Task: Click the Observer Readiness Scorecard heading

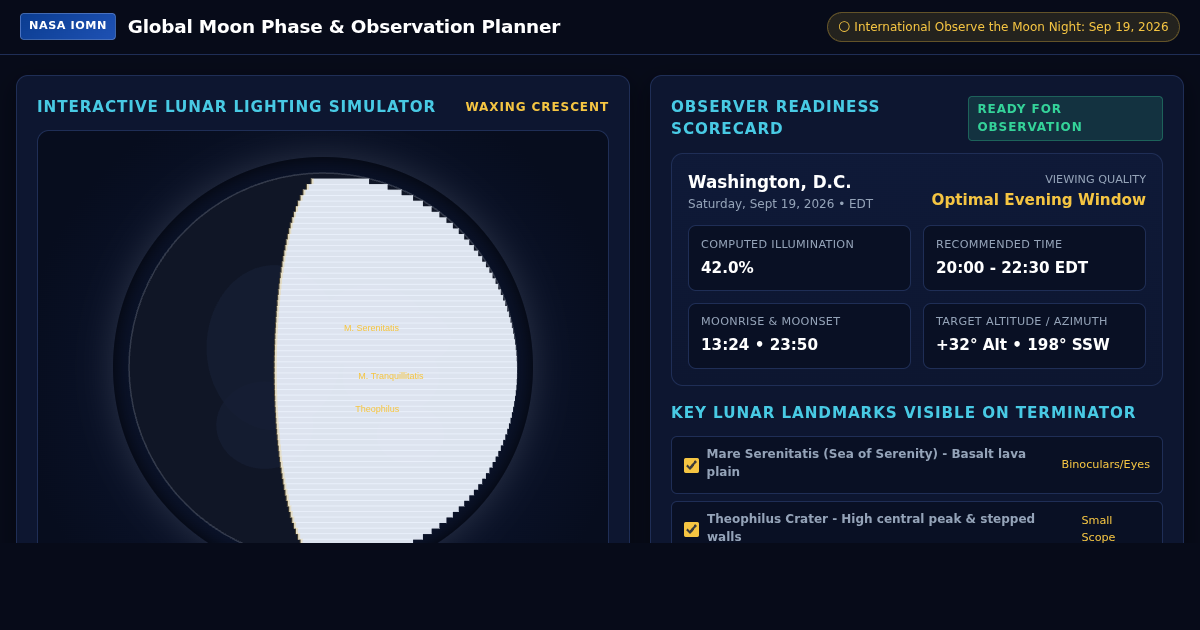Action: (775, 118)
